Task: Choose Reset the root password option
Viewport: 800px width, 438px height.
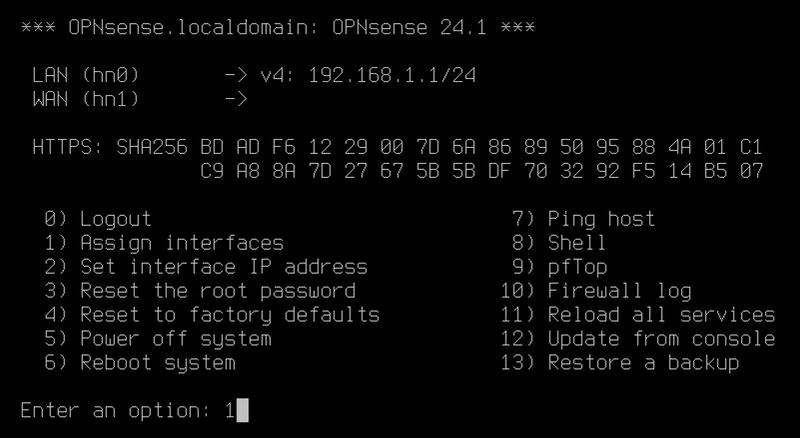Action: [217, 291]
